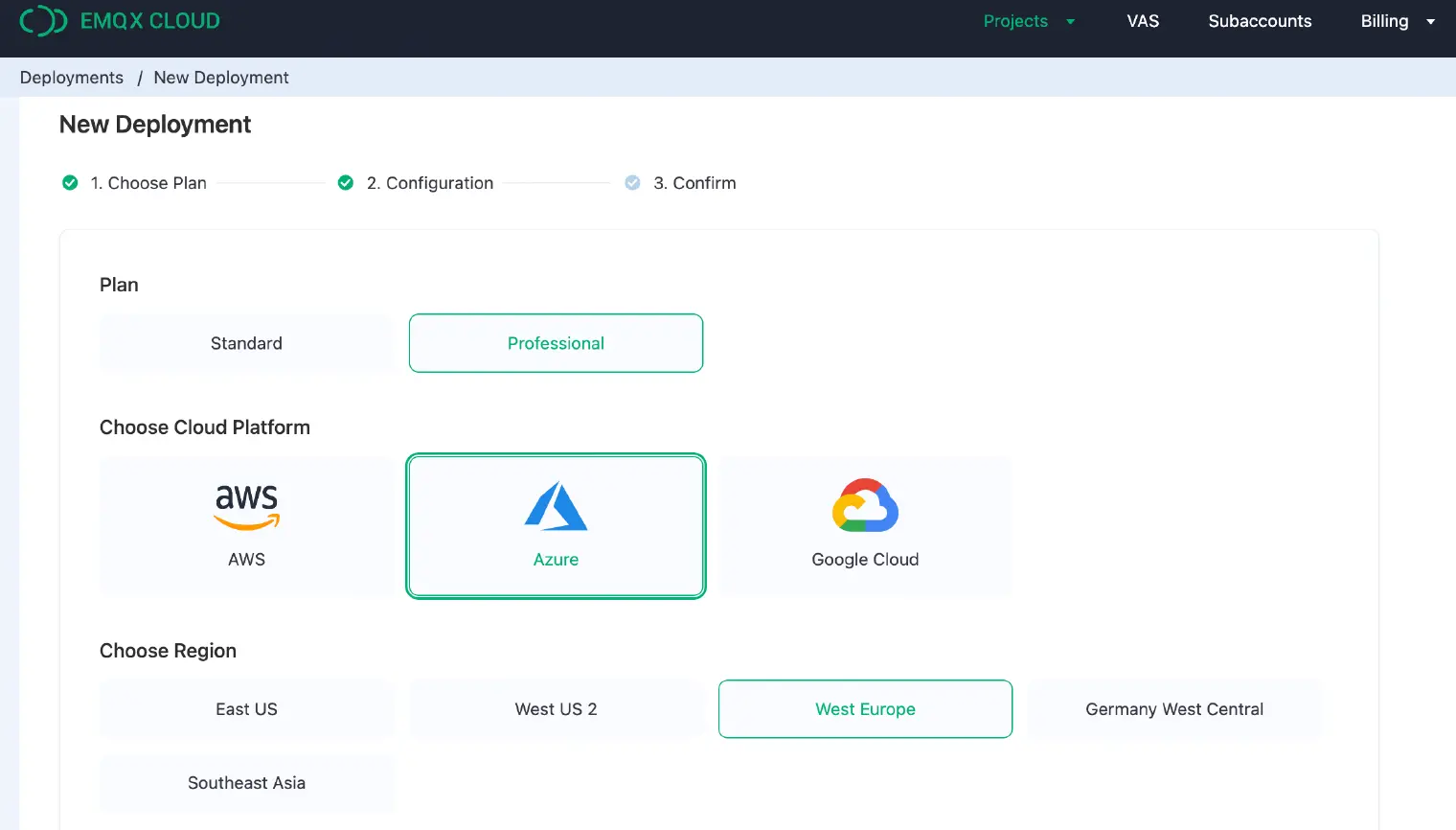The image size is (1456, 830).
Task: Click the Confirm step indicator icon
Action: [x=632, y=183]
